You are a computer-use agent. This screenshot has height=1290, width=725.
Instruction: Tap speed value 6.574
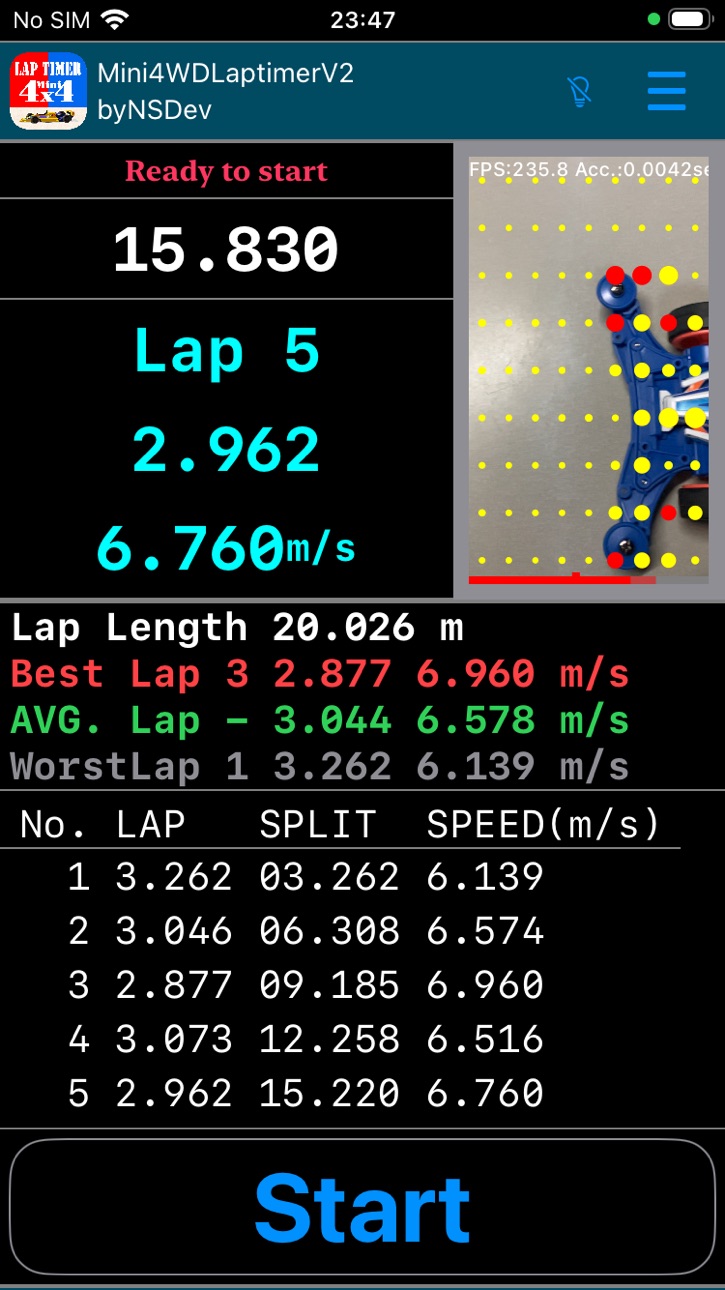pos(485,931)
